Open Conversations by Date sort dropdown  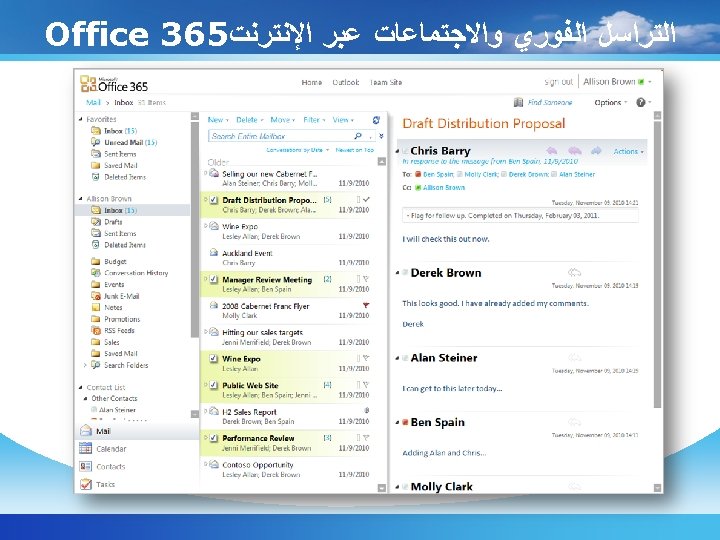[298, 150]
